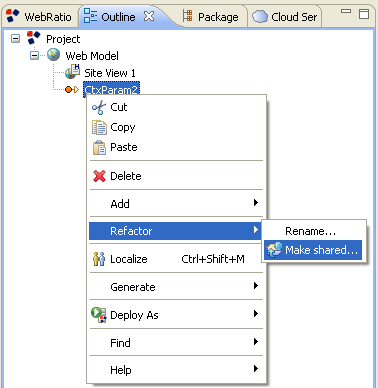
Task: Switch to the Package tab
Action: [212, 16]
